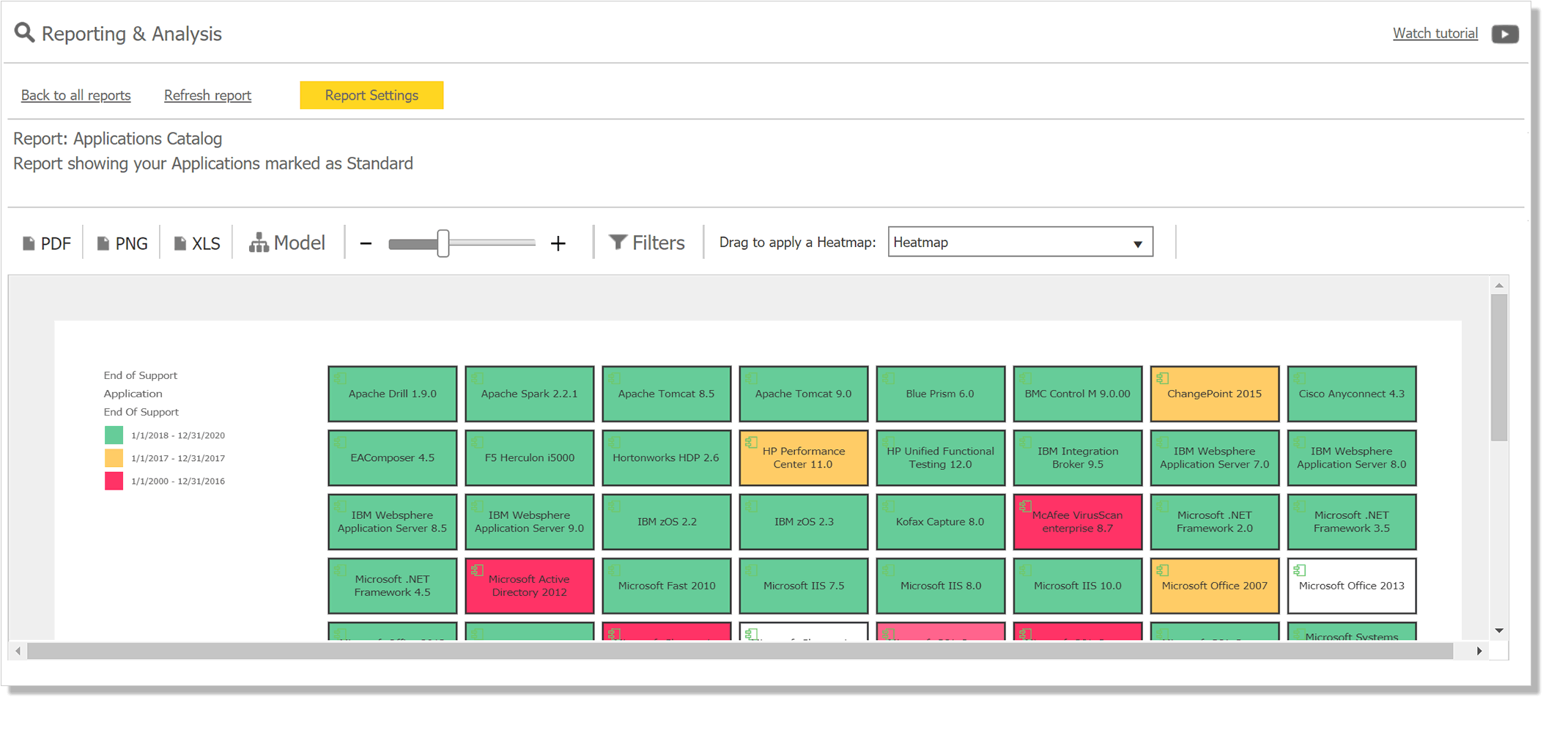Select IBM Websphere Application Server 8.5 tile
The height and width of the screenshot is (733, 1568).
(392, 521)
